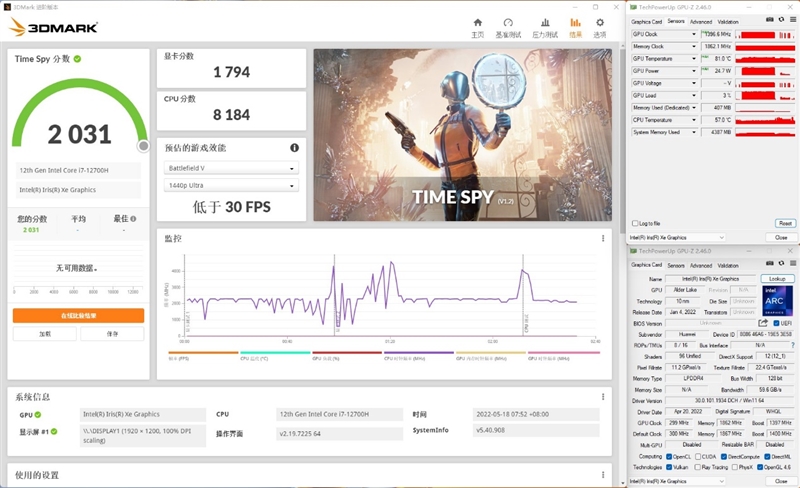
Task: Refresh sensors in the upper GPU-Z window
Action: click(x=781, y=19)
